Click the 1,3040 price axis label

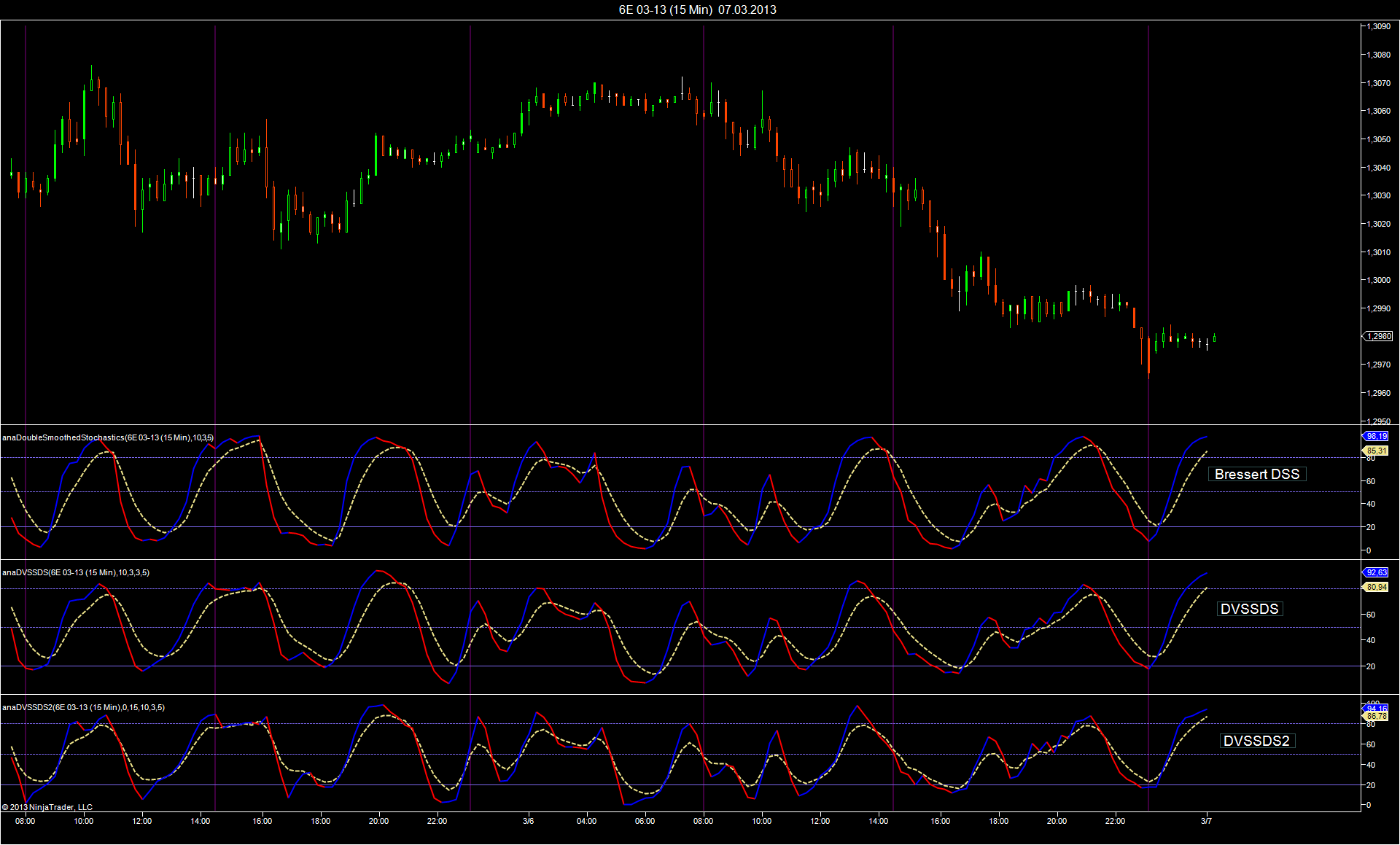point(1378,168)
